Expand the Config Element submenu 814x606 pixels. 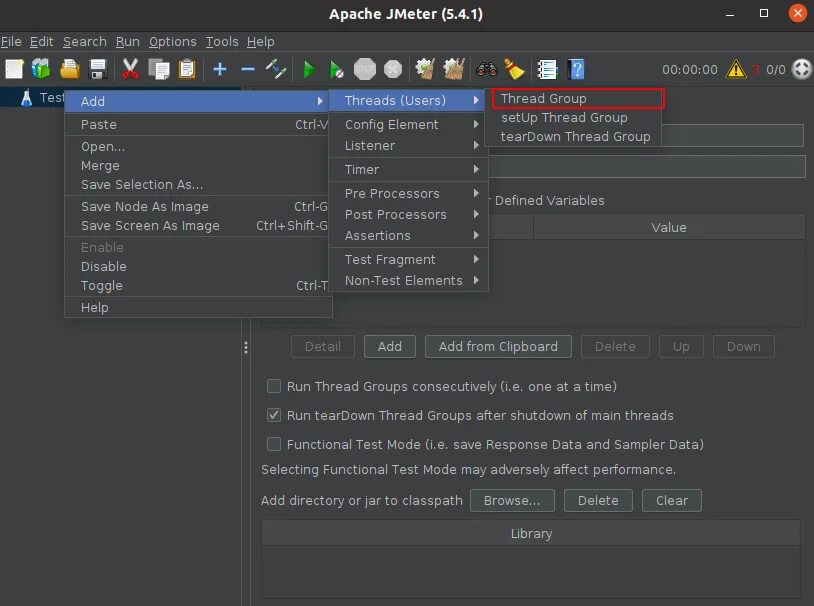(408, 125)
